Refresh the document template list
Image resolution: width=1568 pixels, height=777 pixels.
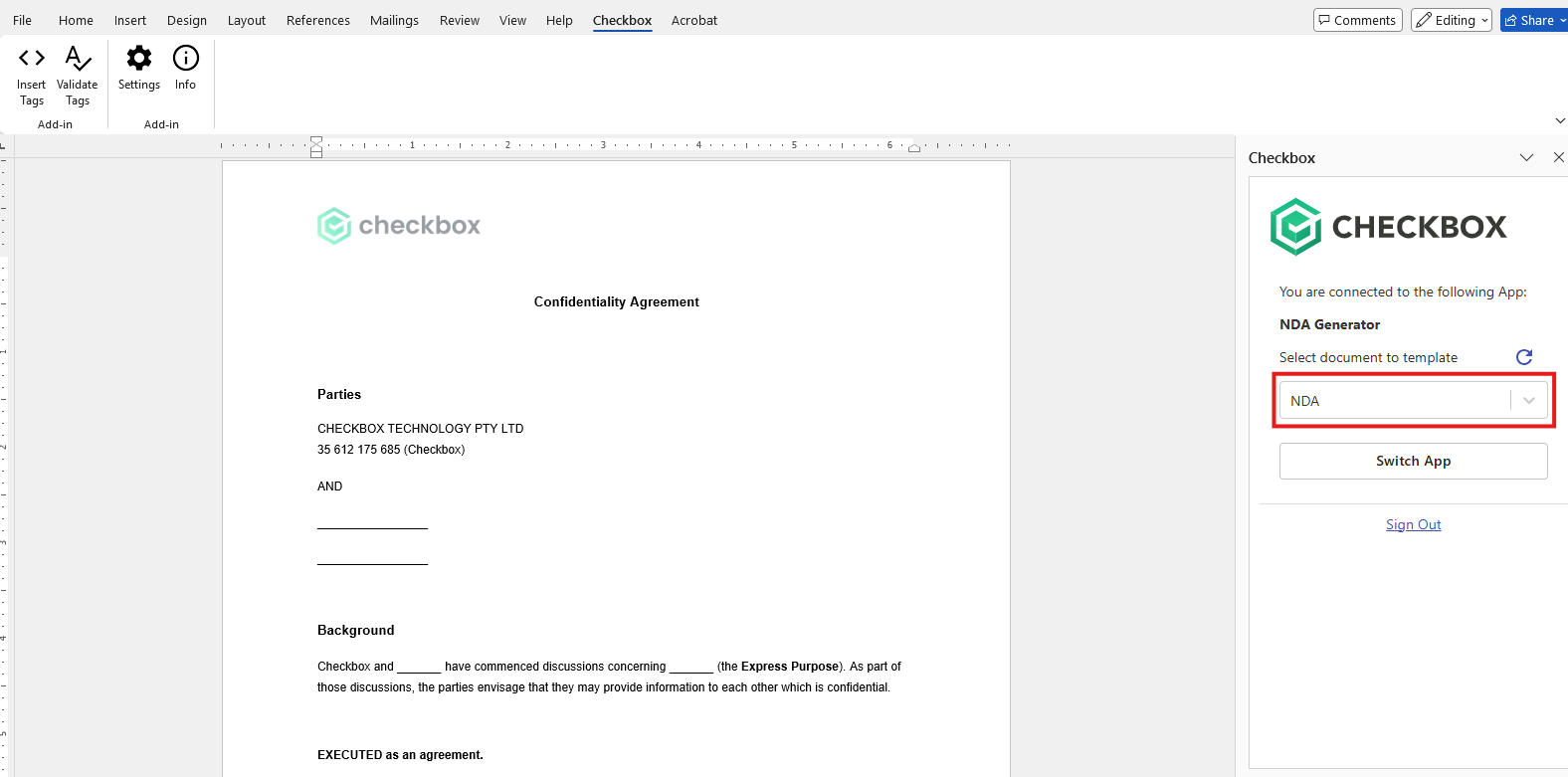(x=1524, y=356)
